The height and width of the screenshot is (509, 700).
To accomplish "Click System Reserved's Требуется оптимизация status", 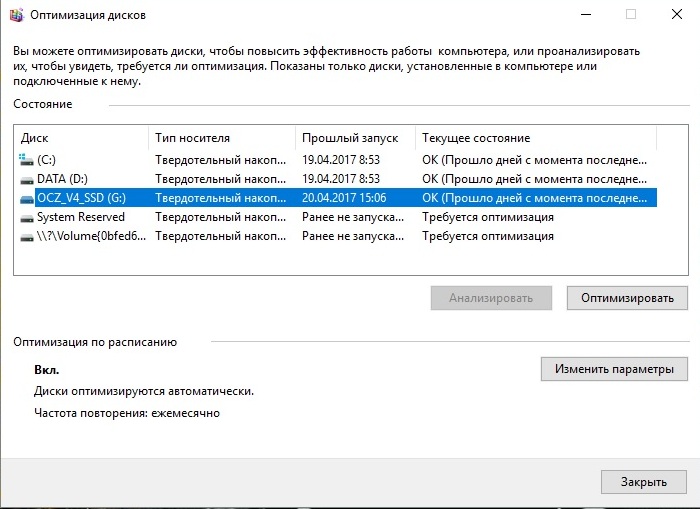I will coord(488,217).
